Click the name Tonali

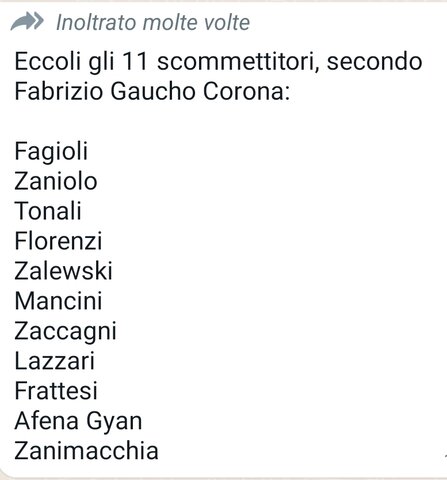(48, 211)
